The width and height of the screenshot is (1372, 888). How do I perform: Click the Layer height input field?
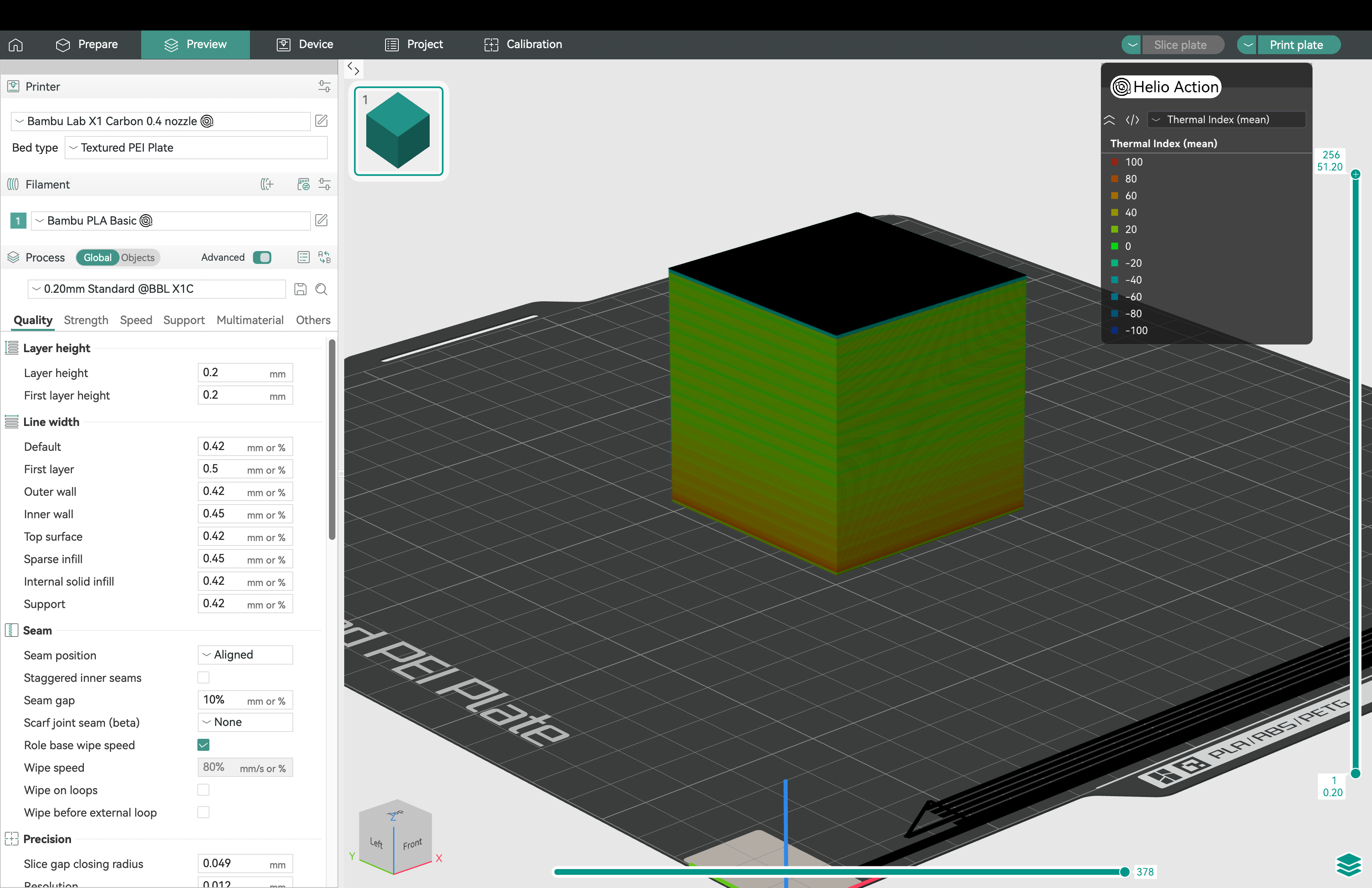tap(245, 373)
